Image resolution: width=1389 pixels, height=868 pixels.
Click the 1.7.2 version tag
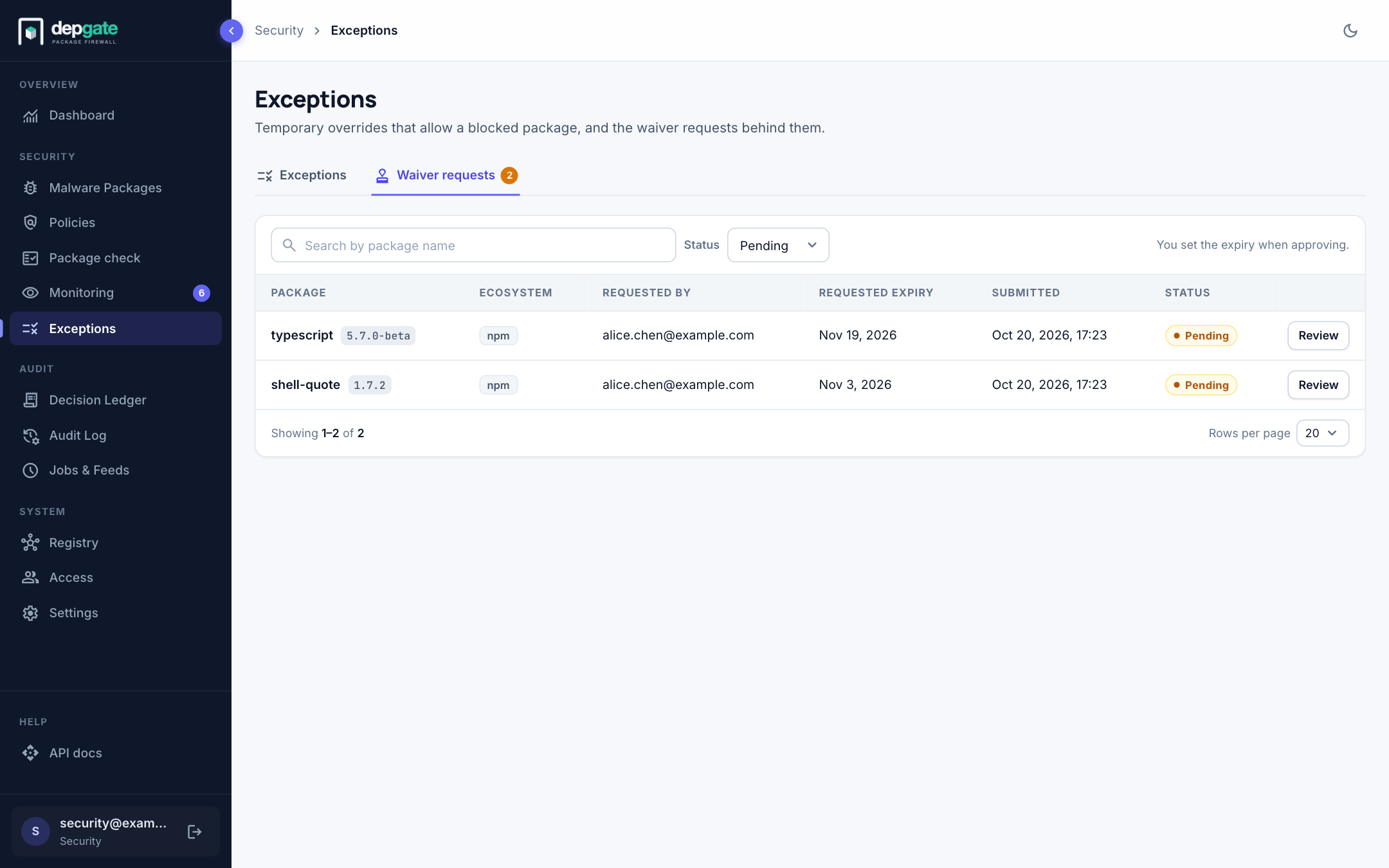(x=370, y=385)
